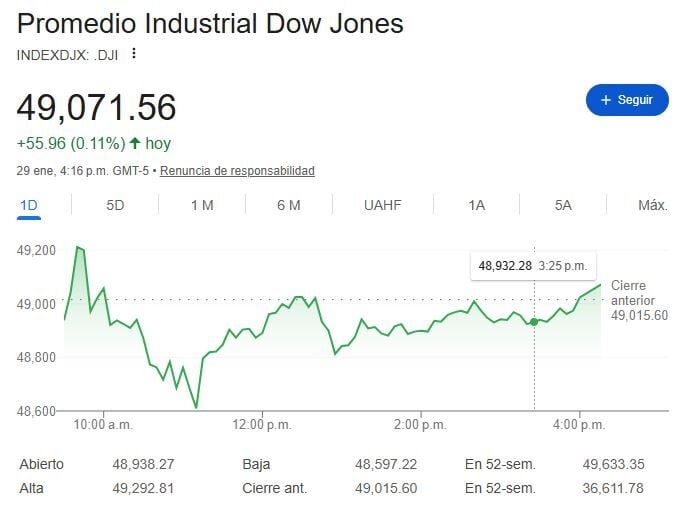
Task: Switch to the 1A yearly range
Action: coord(476,205)
